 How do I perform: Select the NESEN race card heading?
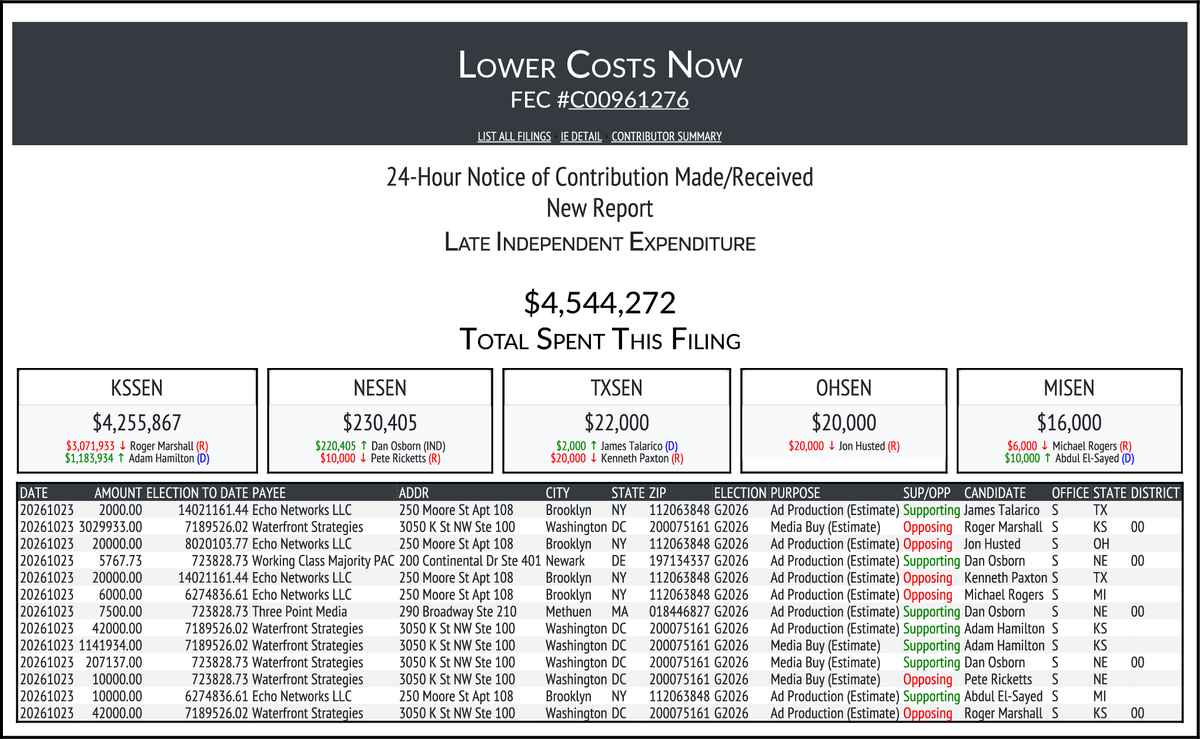[x=380, y=388]
